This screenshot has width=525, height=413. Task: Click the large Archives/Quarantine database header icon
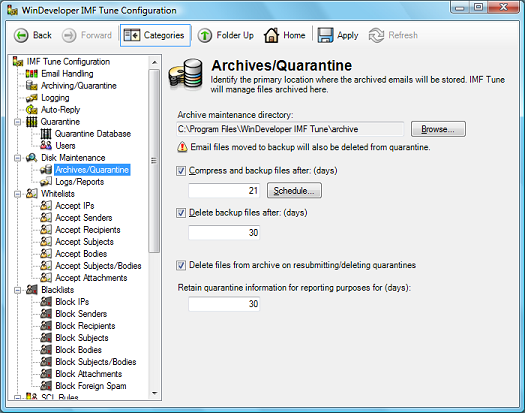point(186,75)
